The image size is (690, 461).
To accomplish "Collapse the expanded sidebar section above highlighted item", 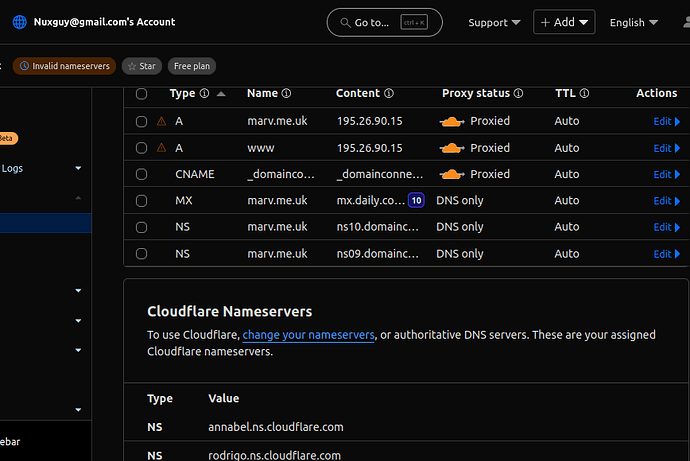I will tap(78, 198).
